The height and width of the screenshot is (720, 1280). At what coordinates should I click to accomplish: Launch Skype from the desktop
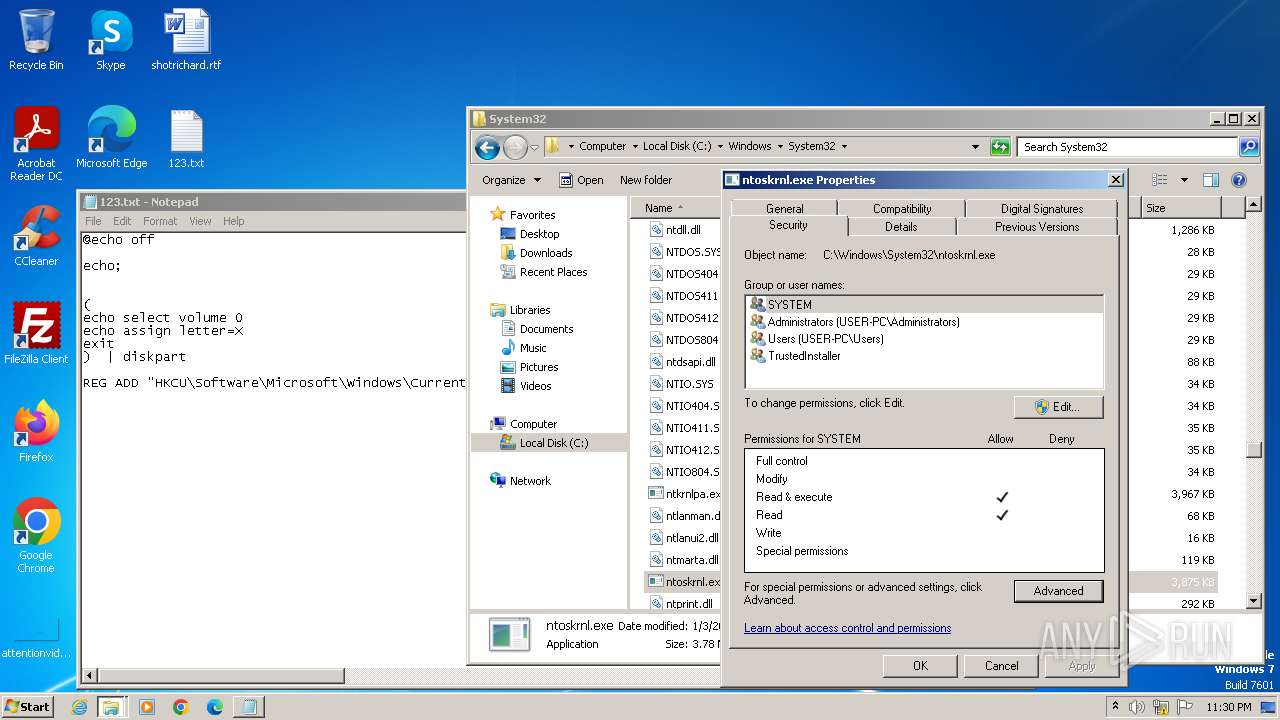point(110,40)
